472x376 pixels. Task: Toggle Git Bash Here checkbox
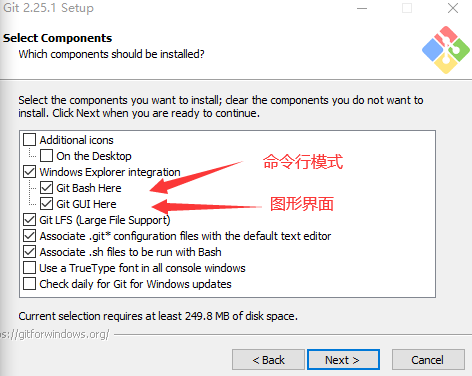46,188
